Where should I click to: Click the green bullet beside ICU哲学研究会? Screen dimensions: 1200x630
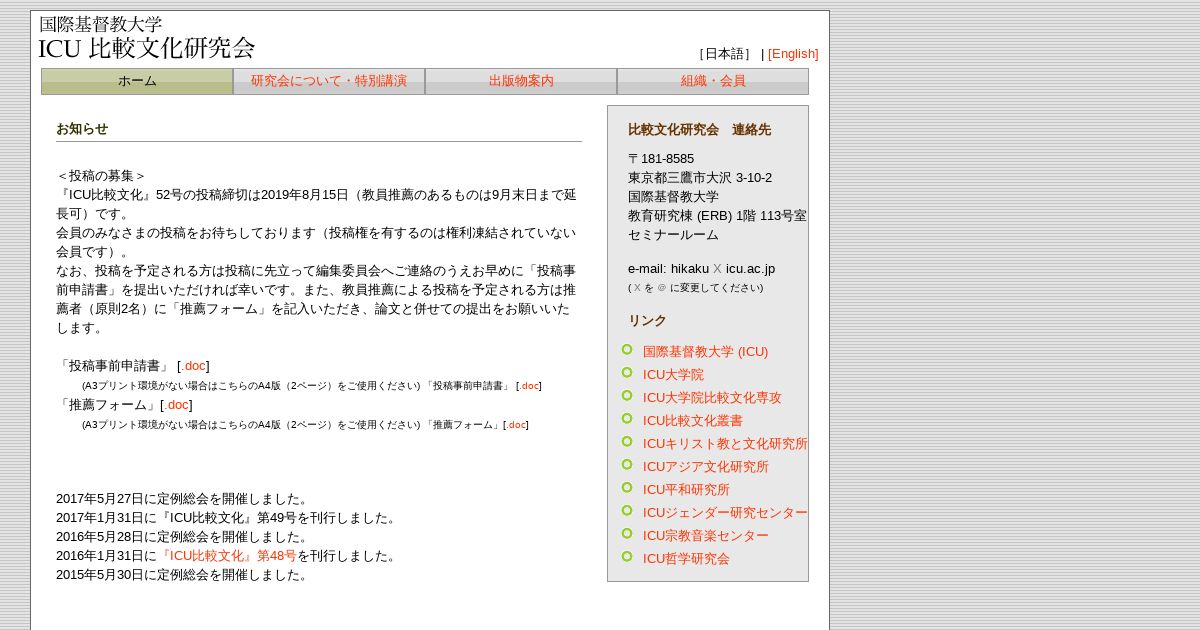click(627, 556)
